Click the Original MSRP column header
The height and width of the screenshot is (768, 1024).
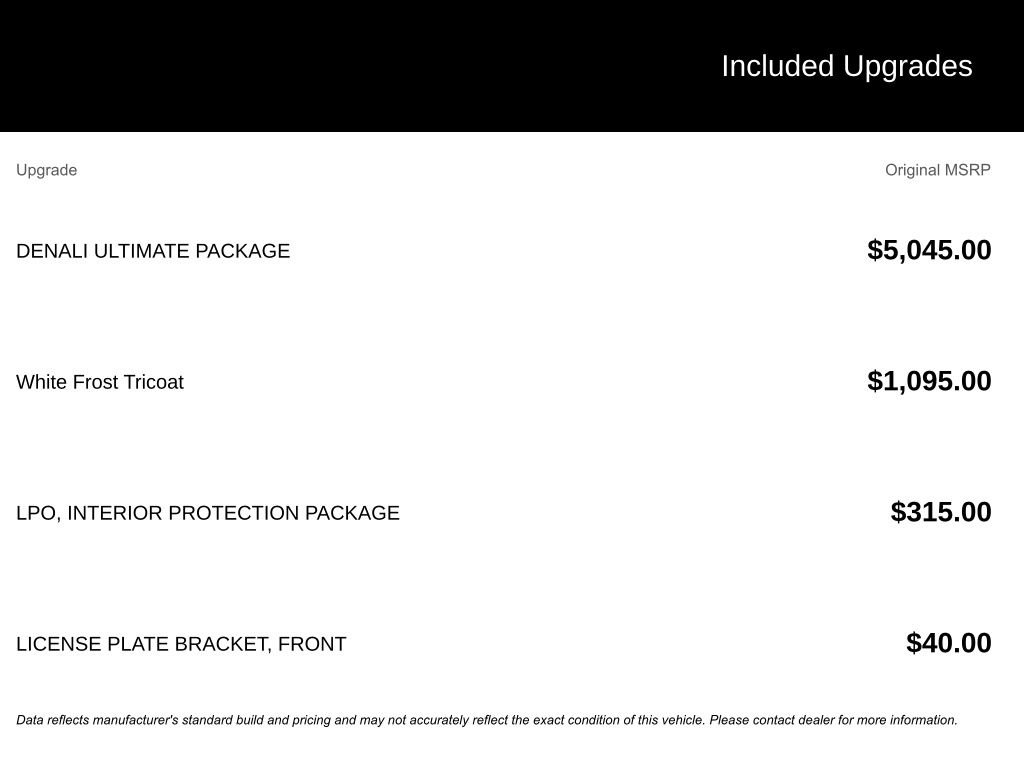point(937,170)
